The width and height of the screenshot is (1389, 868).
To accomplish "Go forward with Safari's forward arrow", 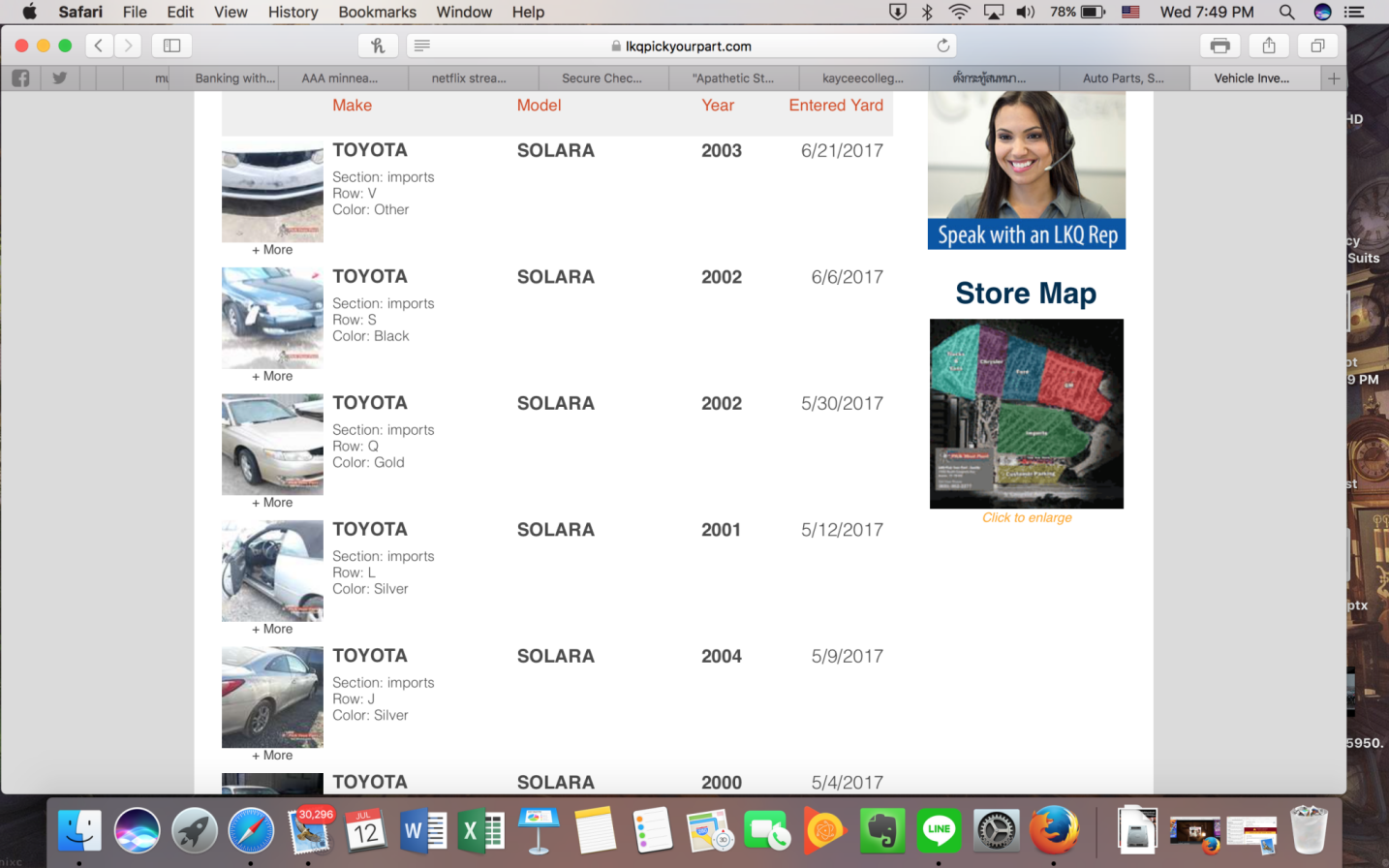I will tap(128, 46).
